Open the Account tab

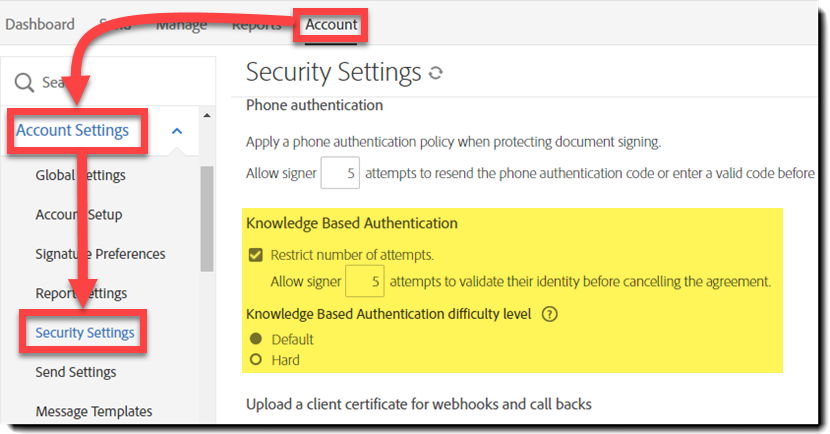[x=331, y=25]
